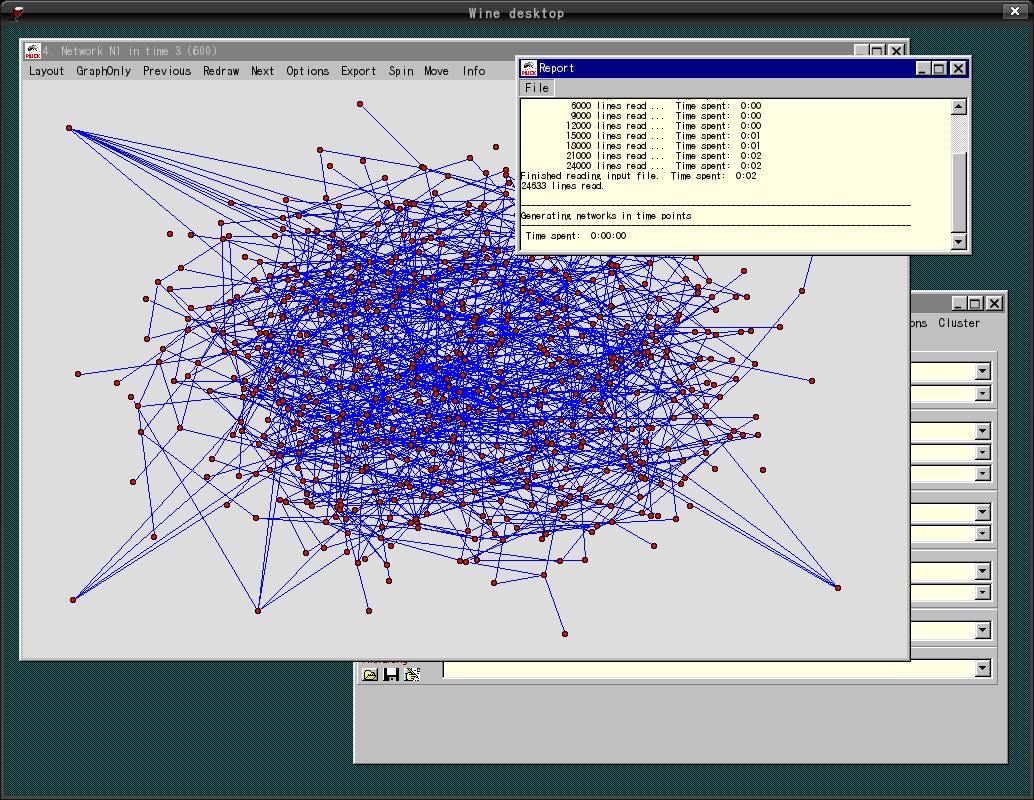The height and width of the screenshot is (800, 1034).
Task: Open the Info menu
Action: (x=473, y=71)
